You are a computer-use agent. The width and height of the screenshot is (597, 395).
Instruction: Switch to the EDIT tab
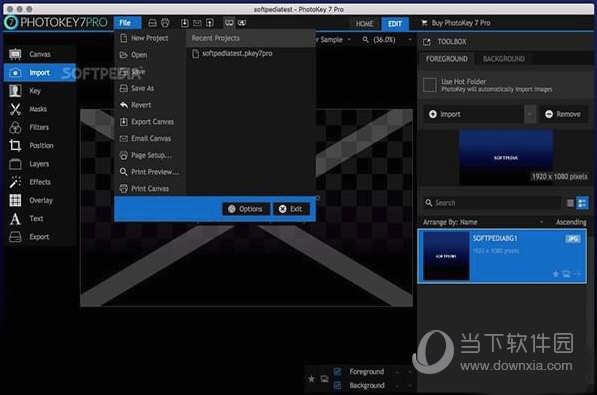click(395, 24)
